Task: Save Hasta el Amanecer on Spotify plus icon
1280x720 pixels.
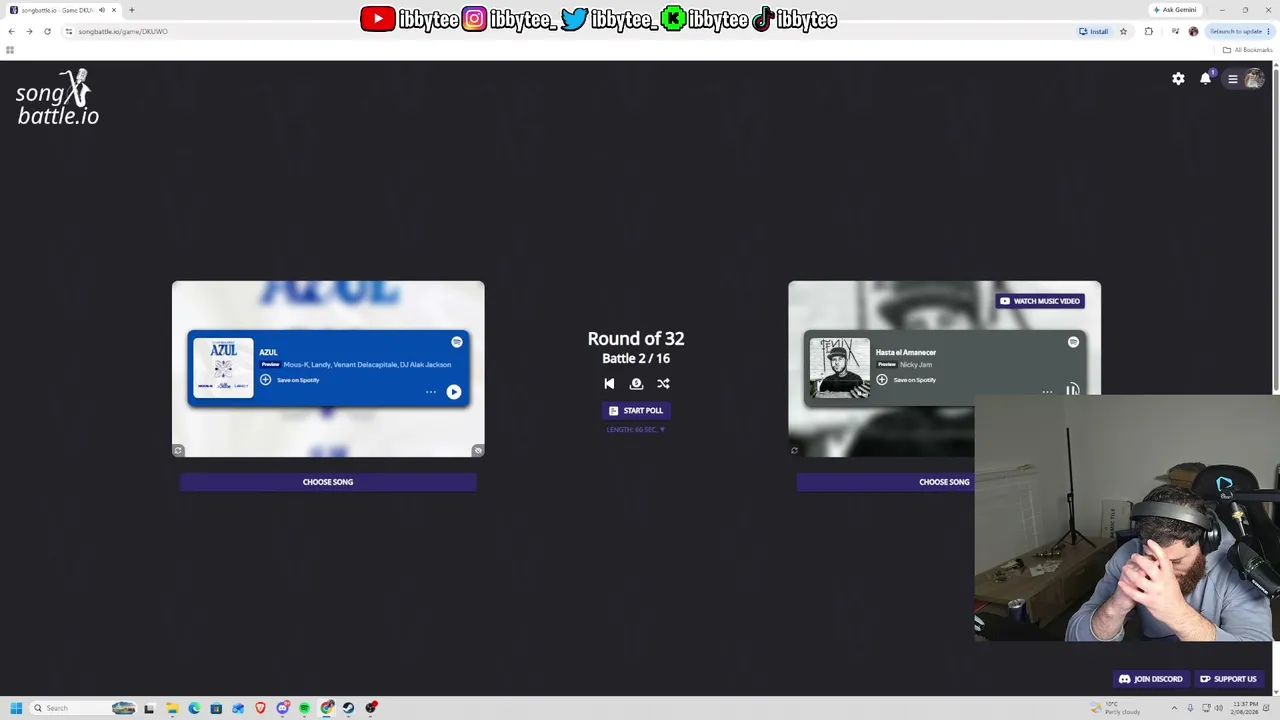Action: (x=882, y=380)
